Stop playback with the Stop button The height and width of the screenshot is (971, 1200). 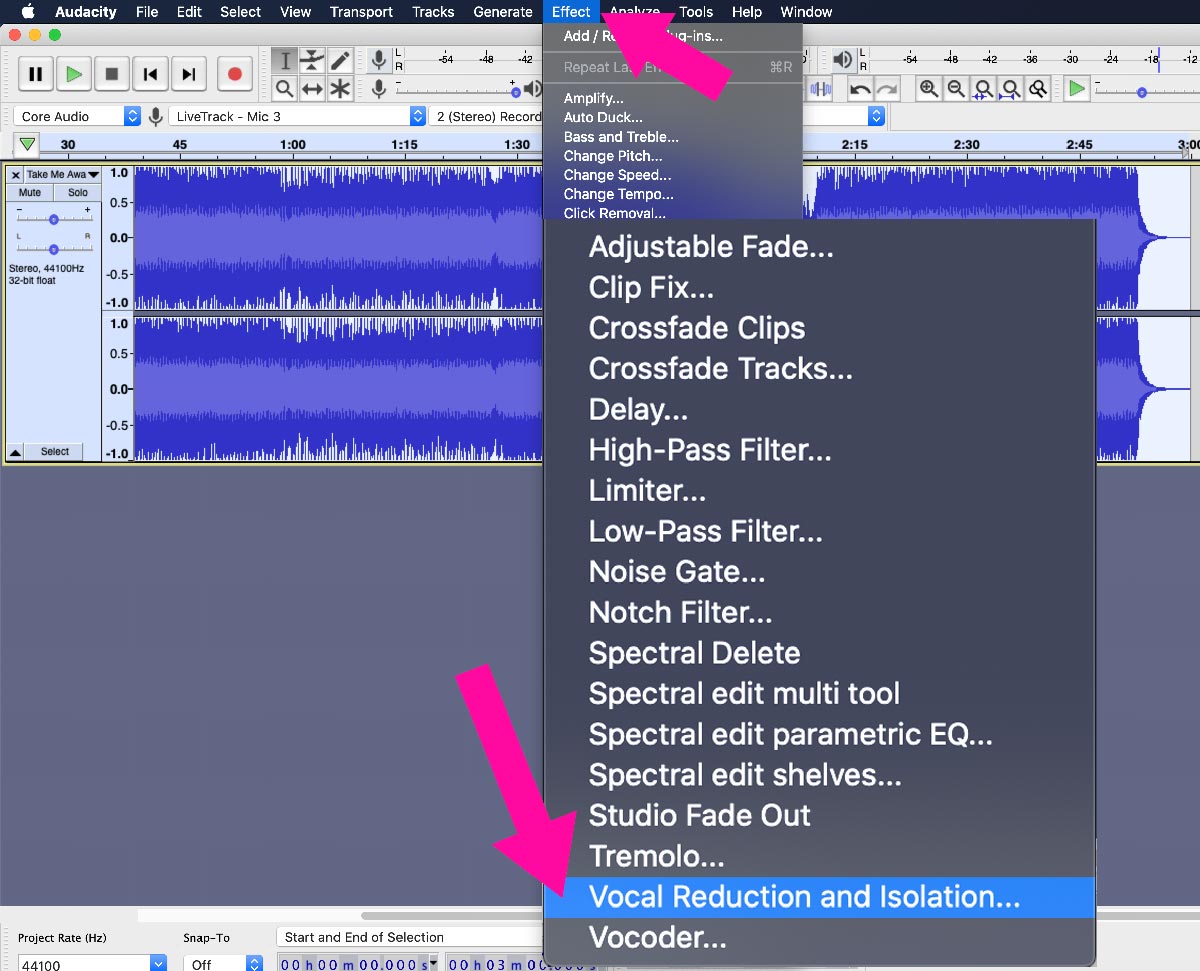[x=112, y=74]
